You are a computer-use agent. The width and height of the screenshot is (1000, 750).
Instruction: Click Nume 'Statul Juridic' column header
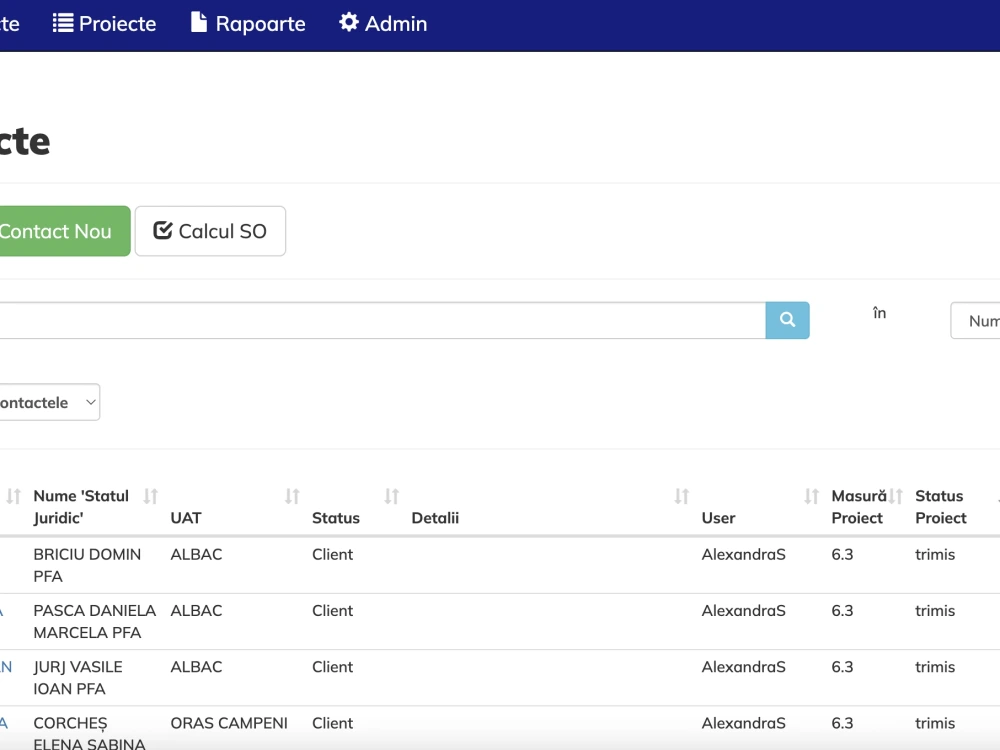click(x=81, y=507)
